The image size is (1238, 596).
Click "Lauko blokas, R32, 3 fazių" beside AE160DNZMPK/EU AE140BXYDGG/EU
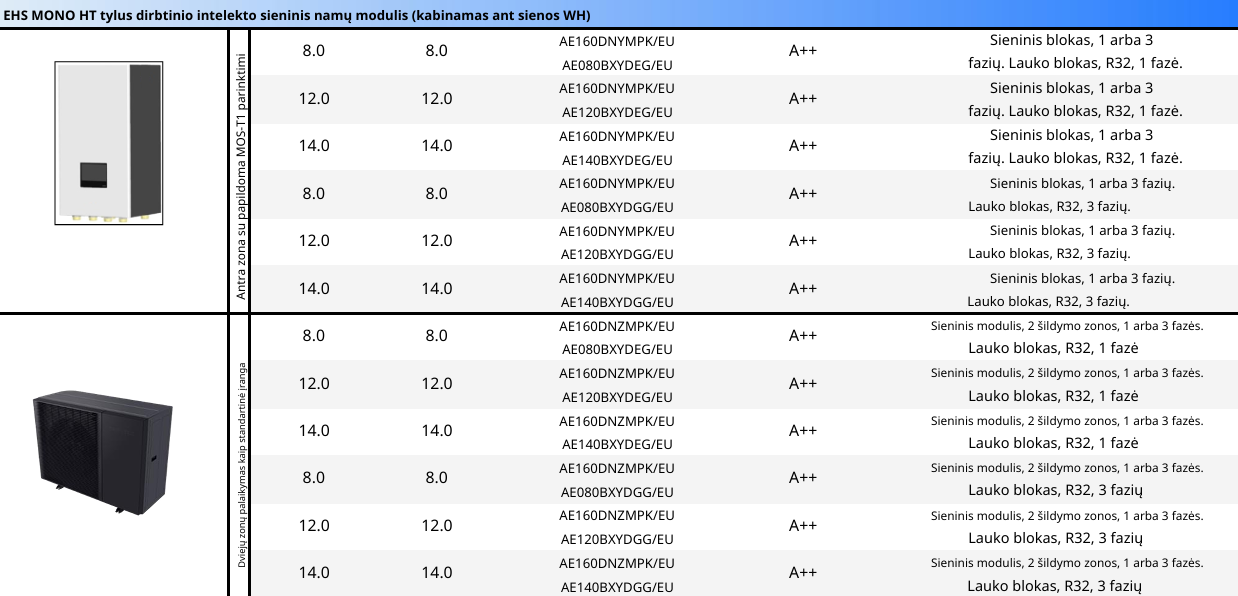click(1055, 587)
